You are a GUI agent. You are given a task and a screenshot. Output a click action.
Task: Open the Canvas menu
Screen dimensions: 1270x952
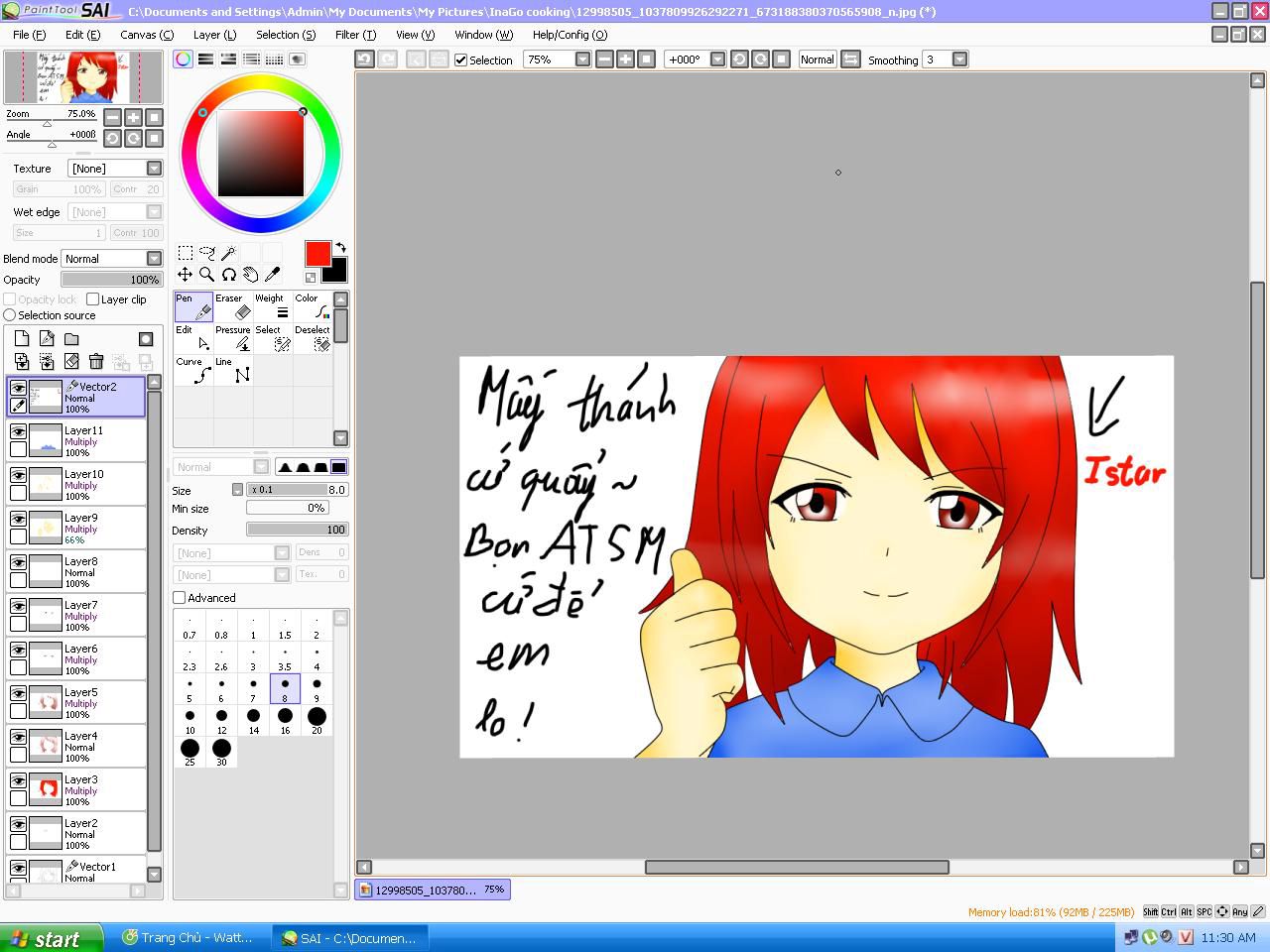click(146, 35)
